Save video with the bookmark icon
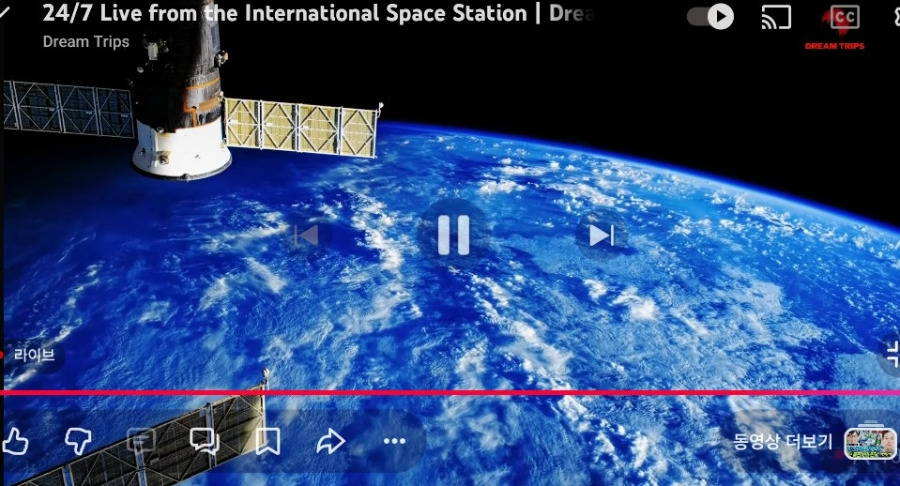 click(267, 441)
